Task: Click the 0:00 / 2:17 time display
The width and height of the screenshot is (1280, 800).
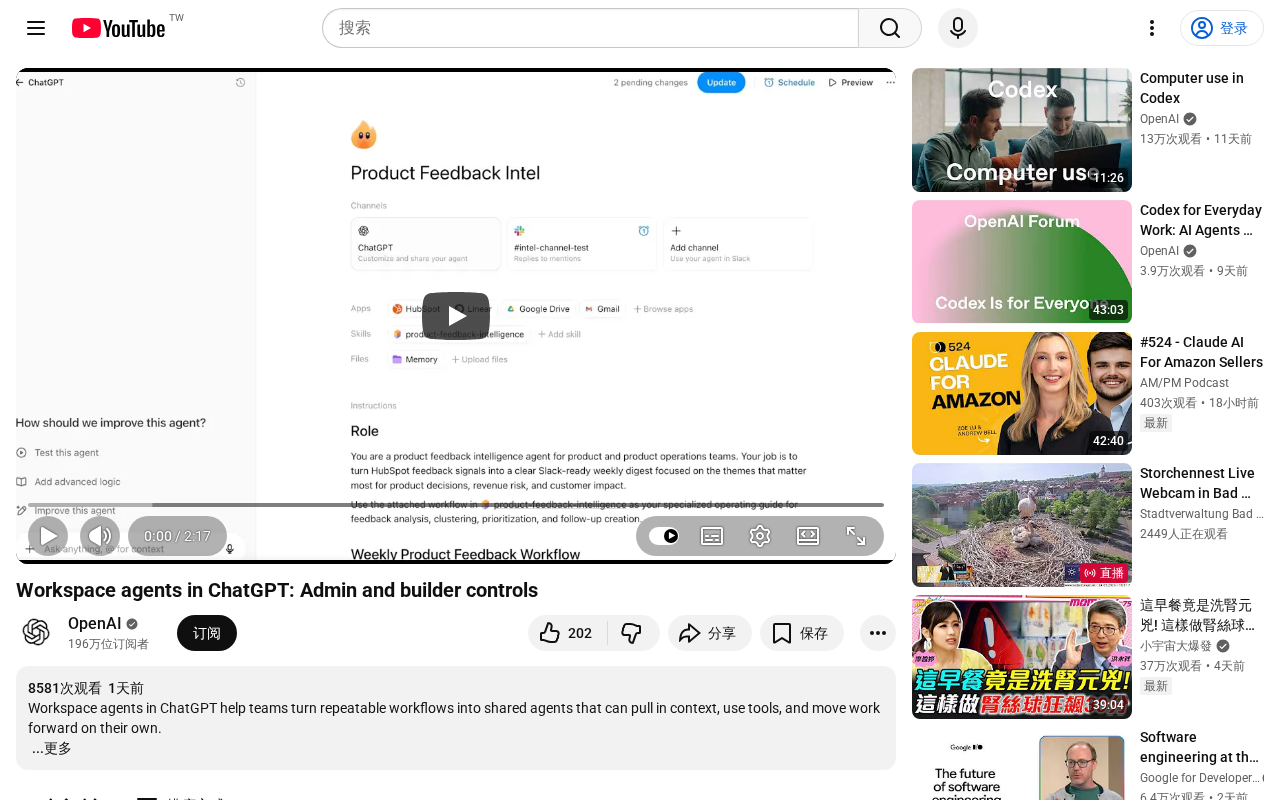Action: 177,536
